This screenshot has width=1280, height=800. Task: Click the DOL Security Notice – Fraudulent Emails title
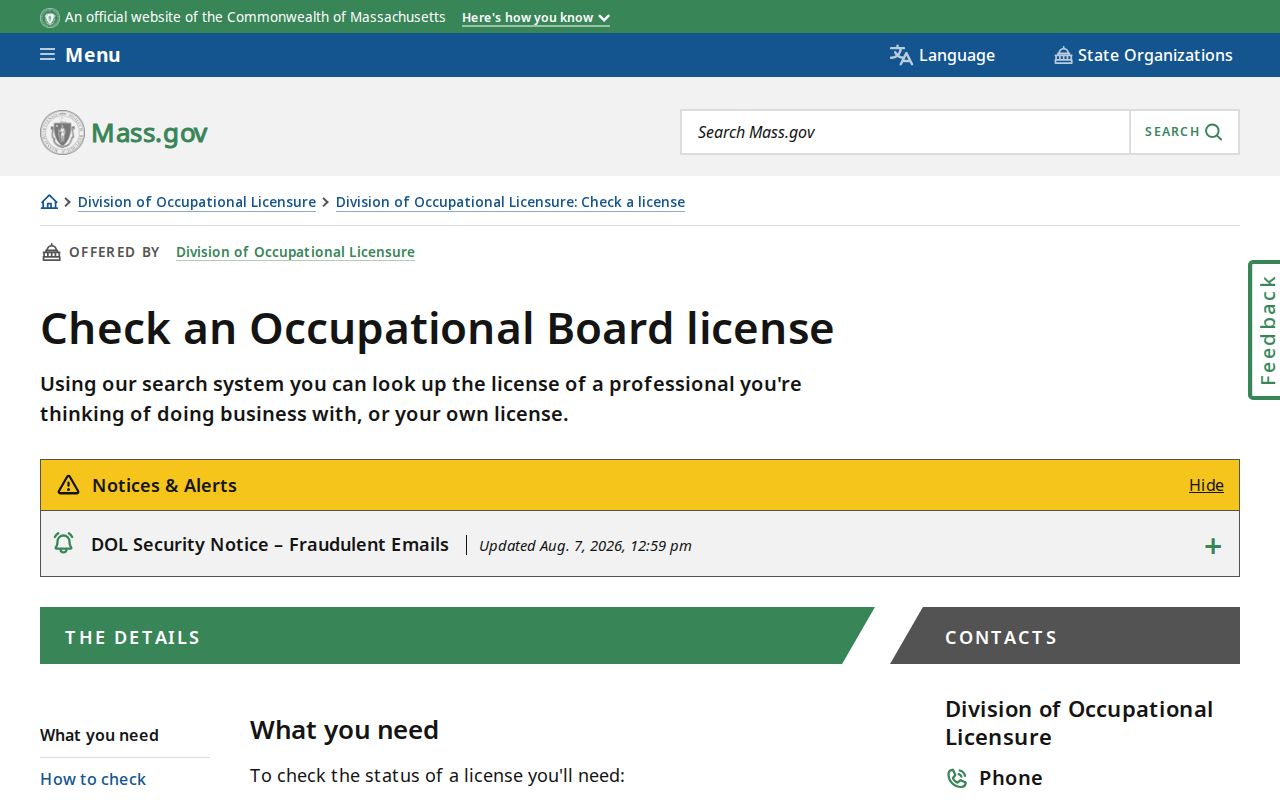click(270, 544)
